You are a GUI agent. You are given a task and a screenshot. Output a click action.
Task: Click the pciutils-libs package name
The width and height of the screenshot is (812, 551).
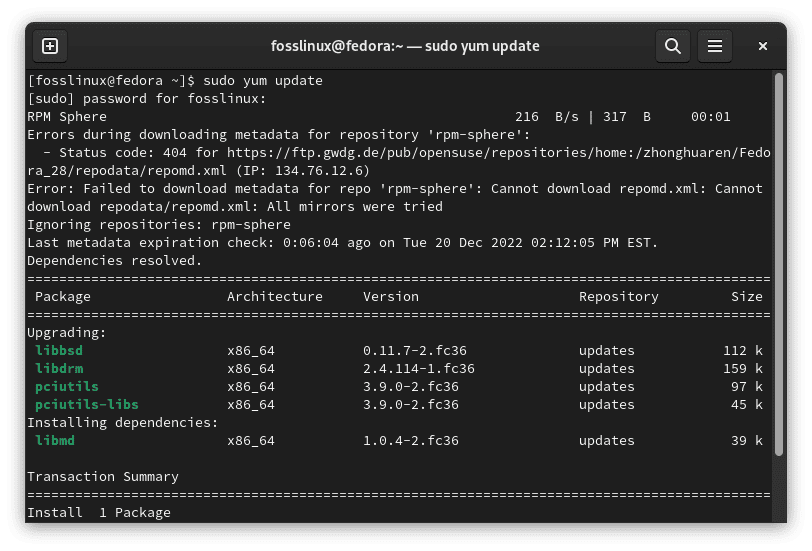tap(87, 405)
